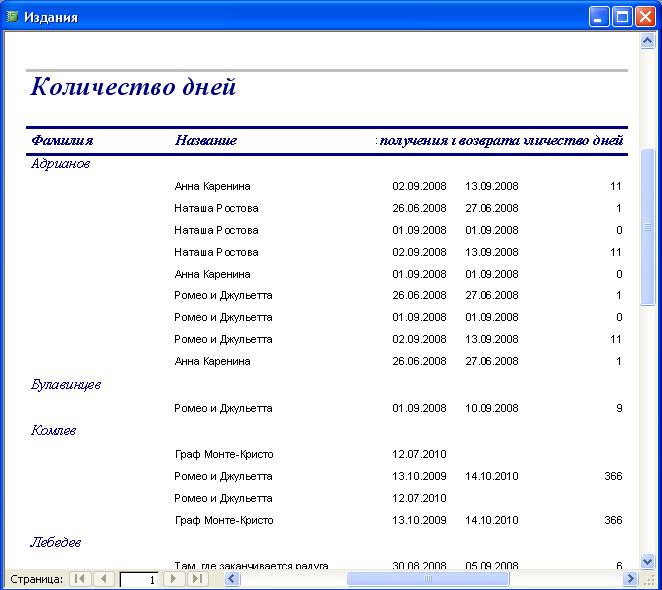
Task: Click the group heading Комлев
Action: [53, 430]
